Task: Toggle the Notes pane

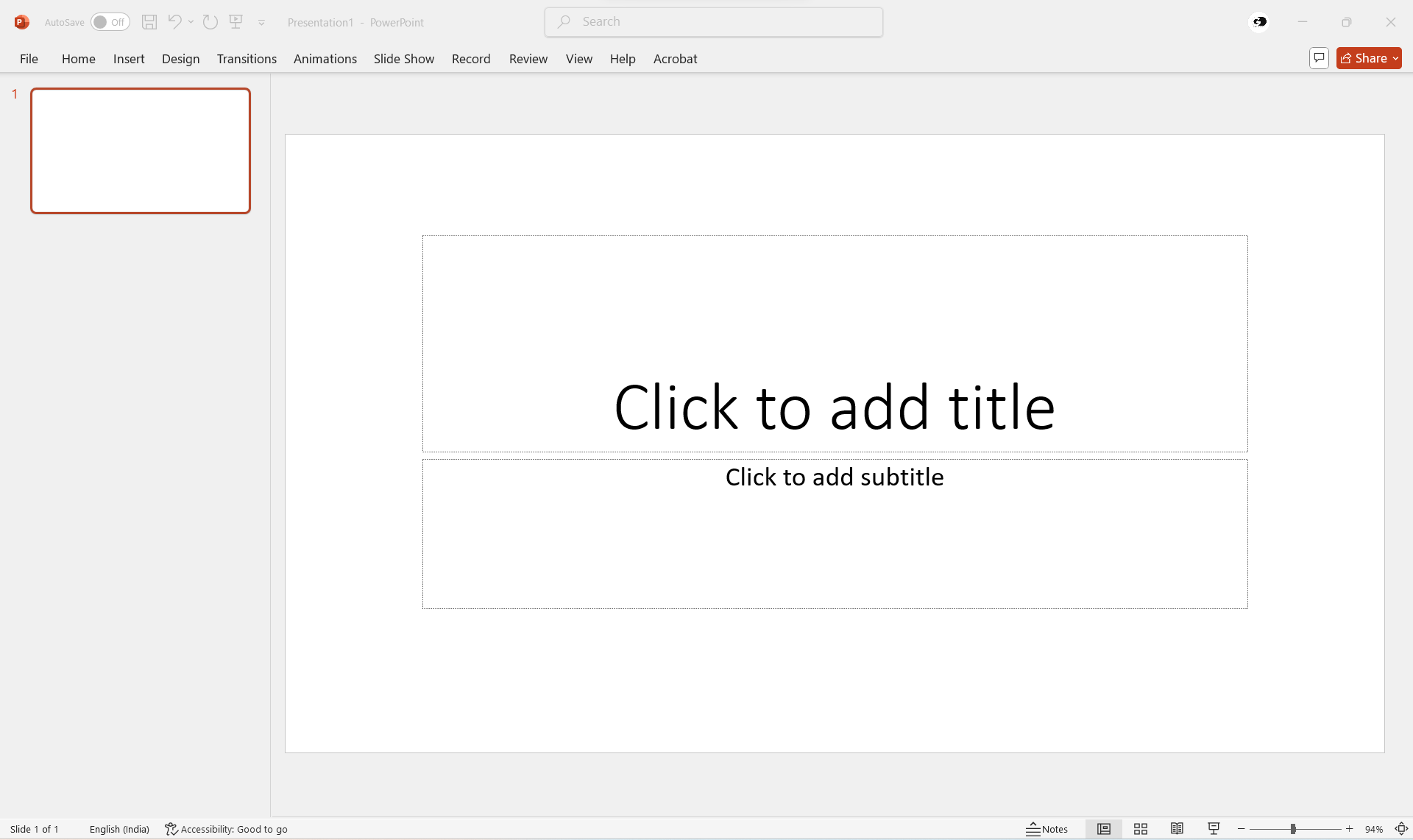Action: click(1047, 829)
